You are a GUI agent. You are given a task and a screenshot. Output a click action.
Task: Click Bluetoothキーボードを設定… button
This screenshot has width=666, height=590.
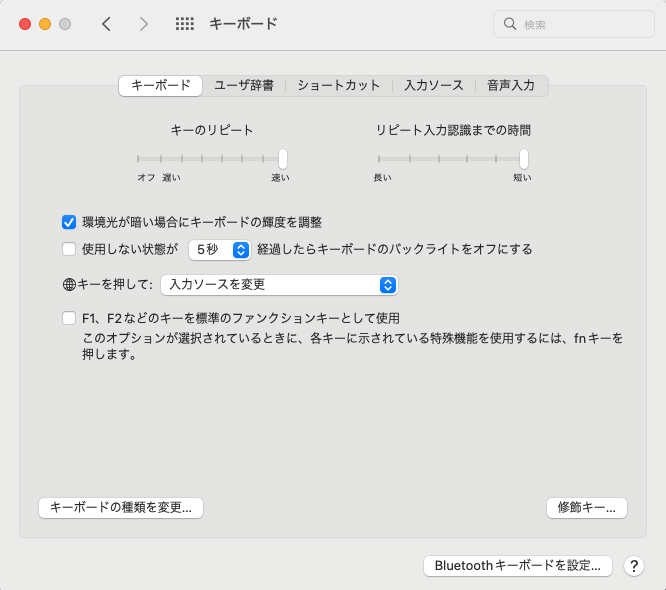tap(518, 566)
